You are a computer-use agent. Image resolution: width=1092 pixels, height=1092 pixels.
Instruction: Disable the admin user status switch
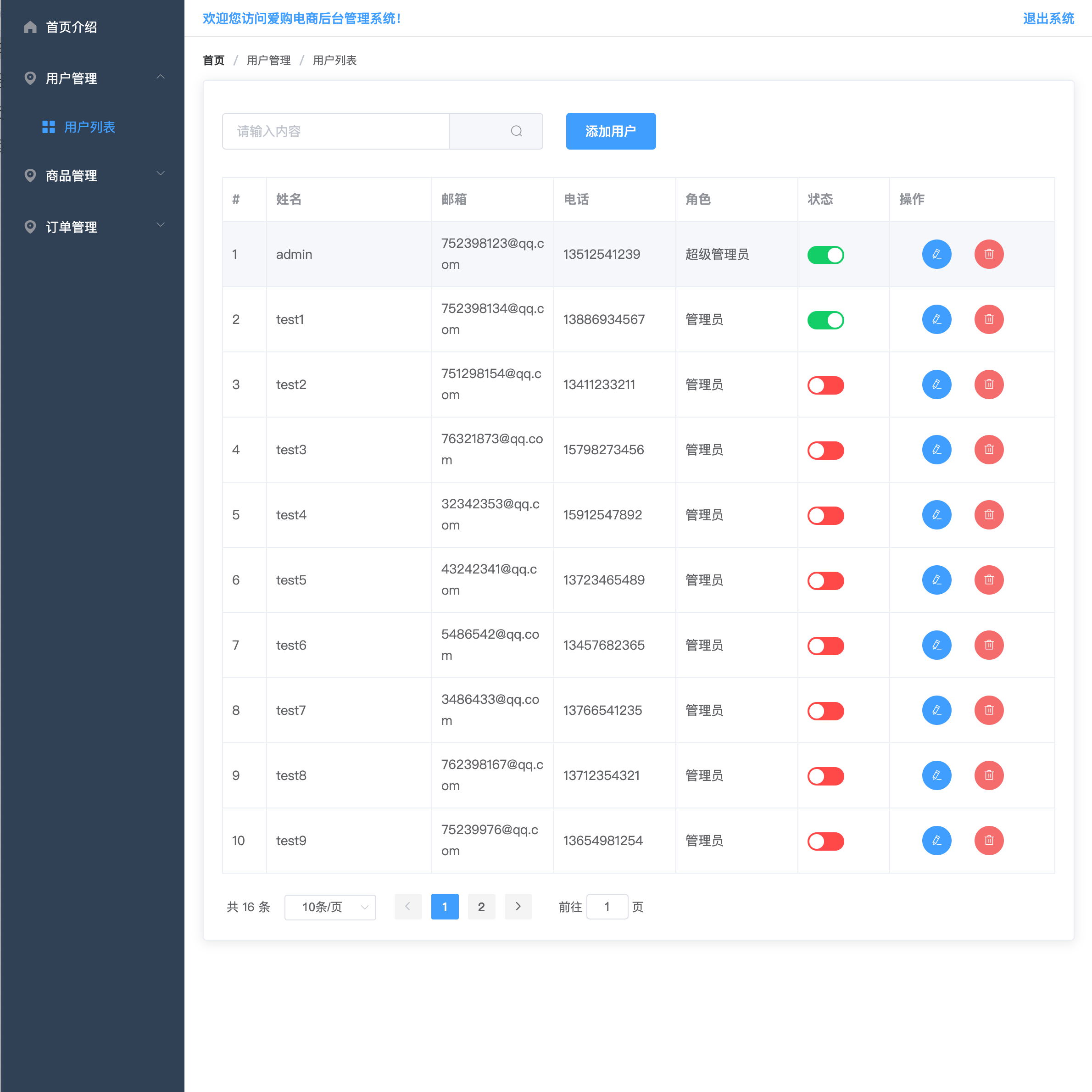click(825, 255)
